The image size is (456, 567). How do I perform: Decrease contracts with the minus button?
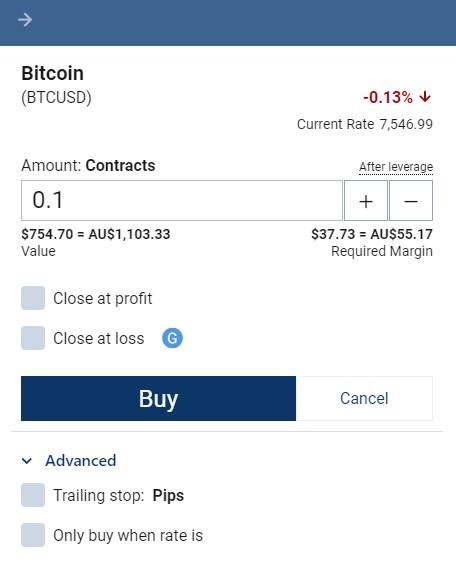click(411, 201)
